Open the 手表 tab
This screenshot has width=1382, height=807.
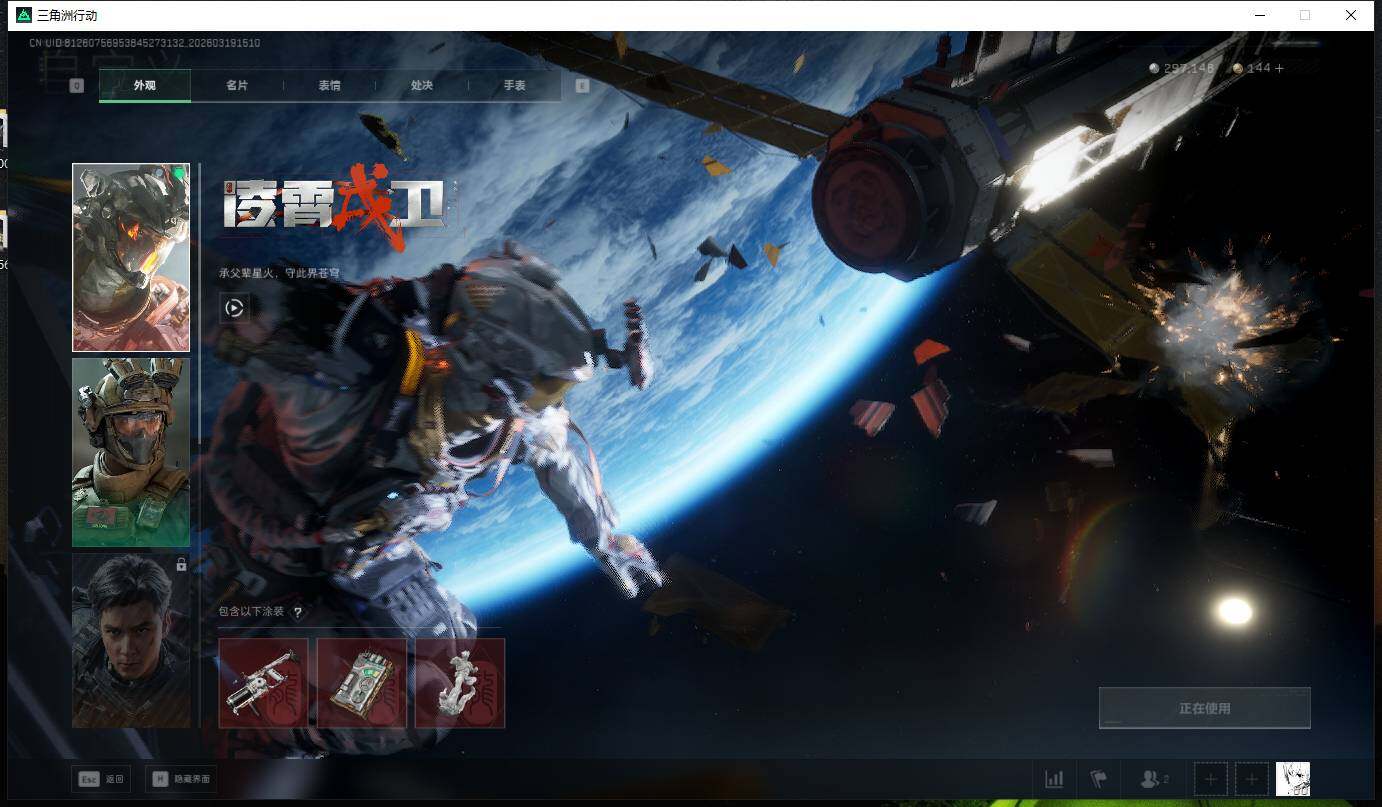(x=514, y=86)
